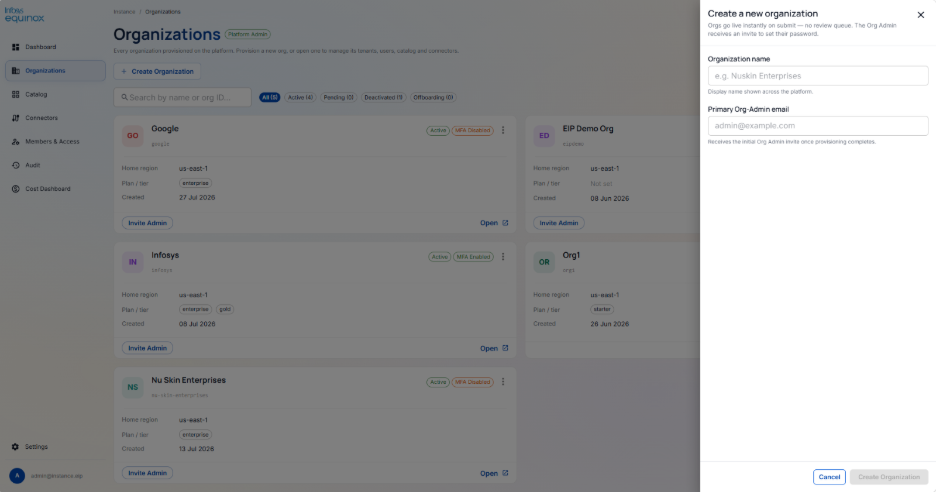Open the Google card's three-dot menu

pos(503,130)
